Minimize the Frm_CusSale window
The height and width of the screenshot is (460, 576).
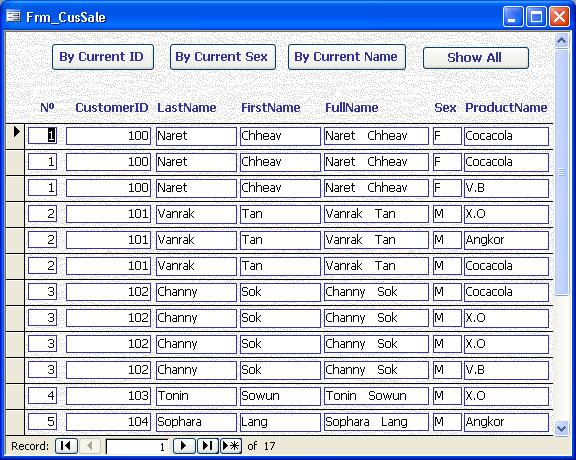point(513,17)
